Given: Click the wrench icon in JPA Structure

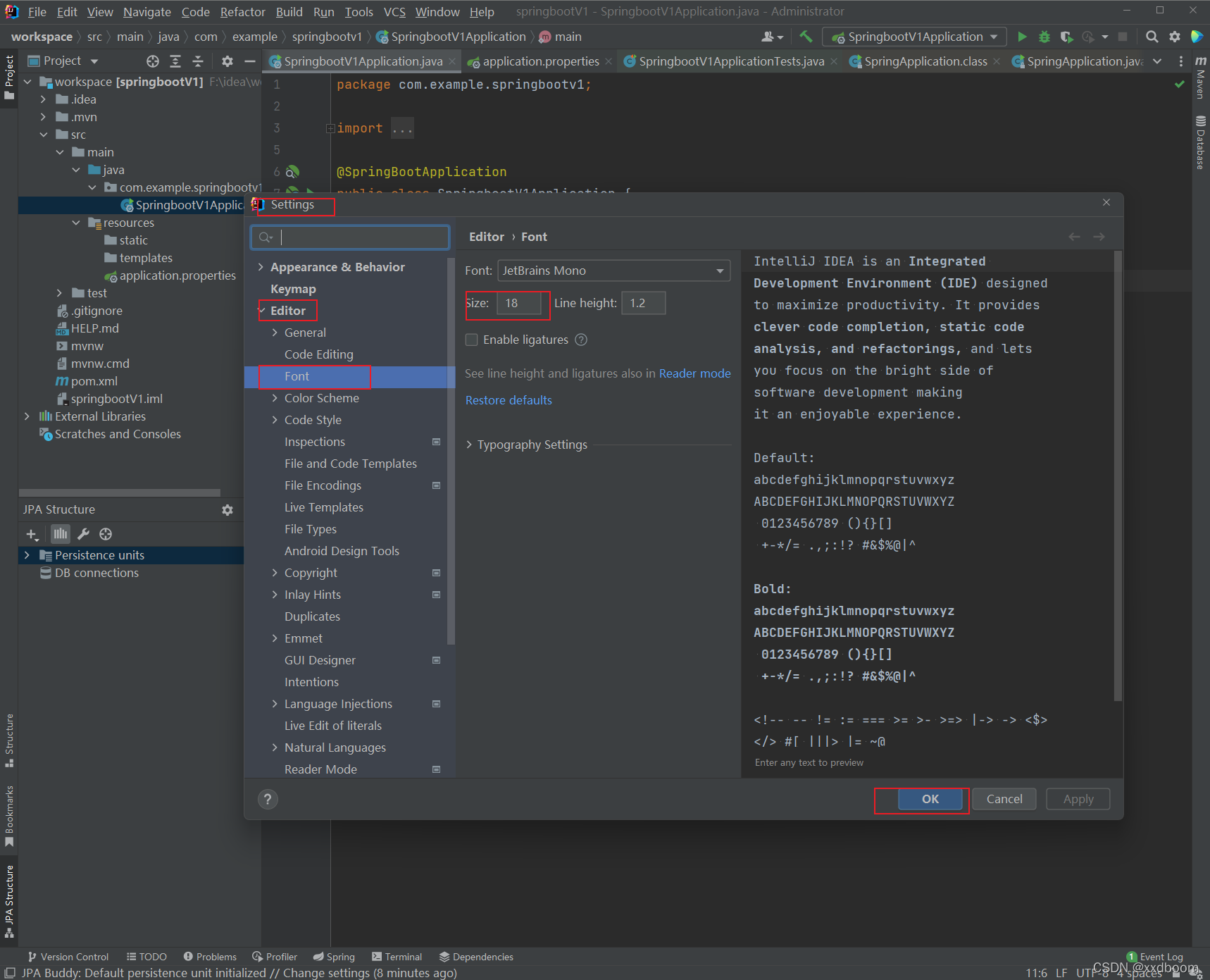Looking at the screenshot, I should click(x=83, y=534).
